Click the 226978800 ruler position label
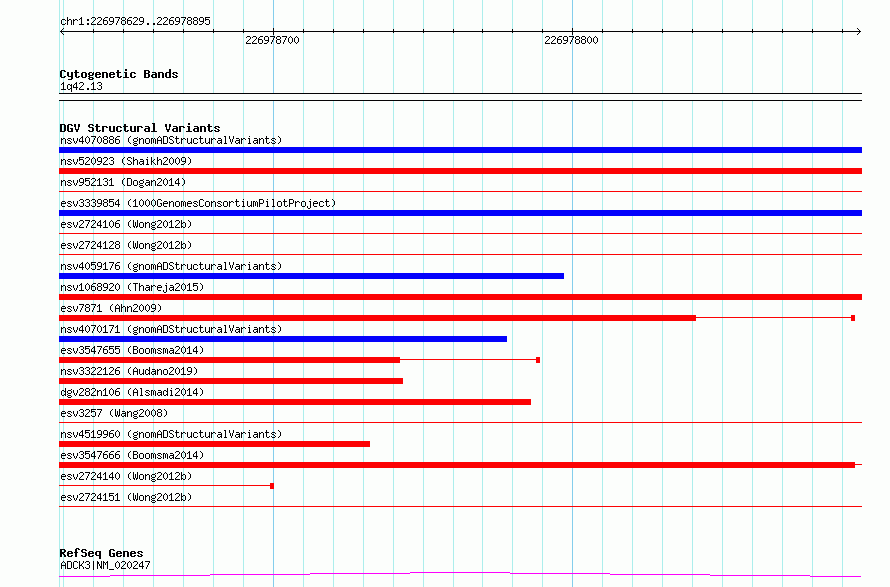This screenshot has height=587, width=890. point(571,40)
